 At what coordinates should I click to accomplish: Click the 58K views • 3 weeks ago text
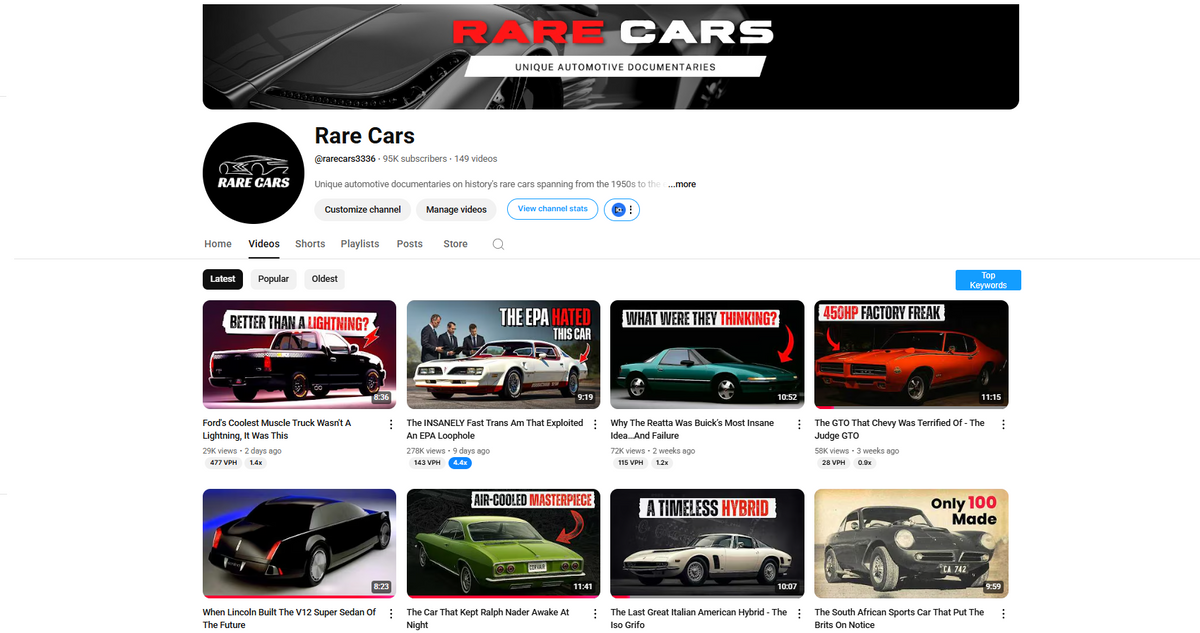(857, 451)
